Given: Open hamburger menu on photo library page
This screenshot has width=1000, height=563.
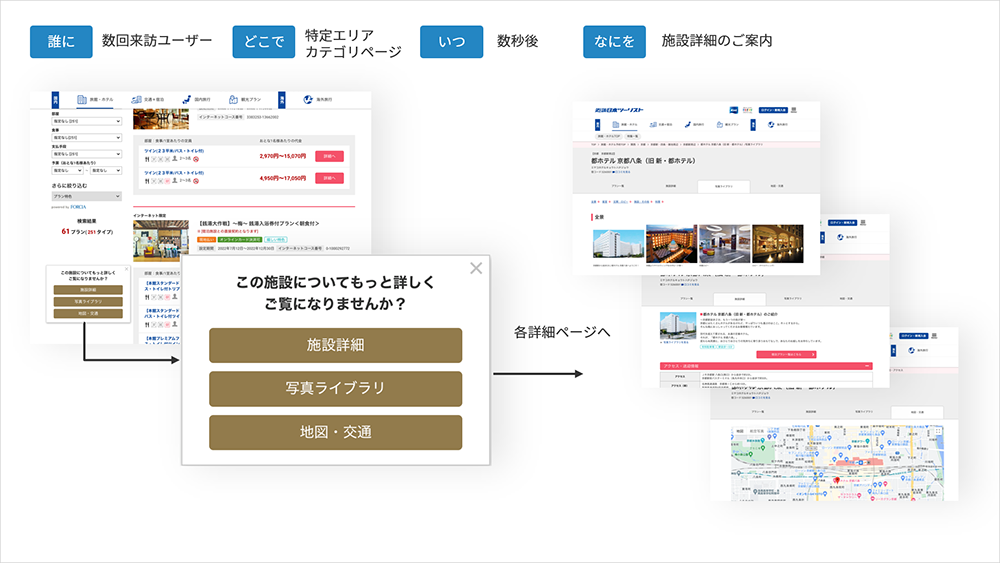Looking at the screenshot, I should (x=794, y=110).
